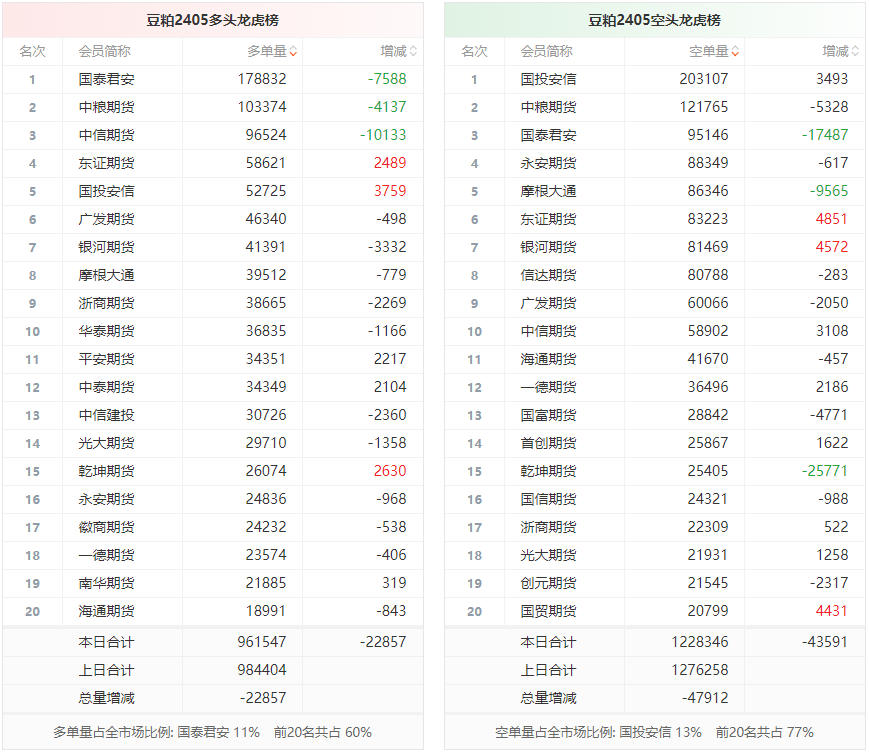Click 豆粕2405空头龙虎榜 title
This screenshot has height=753, width=869.
coord(655,21)
